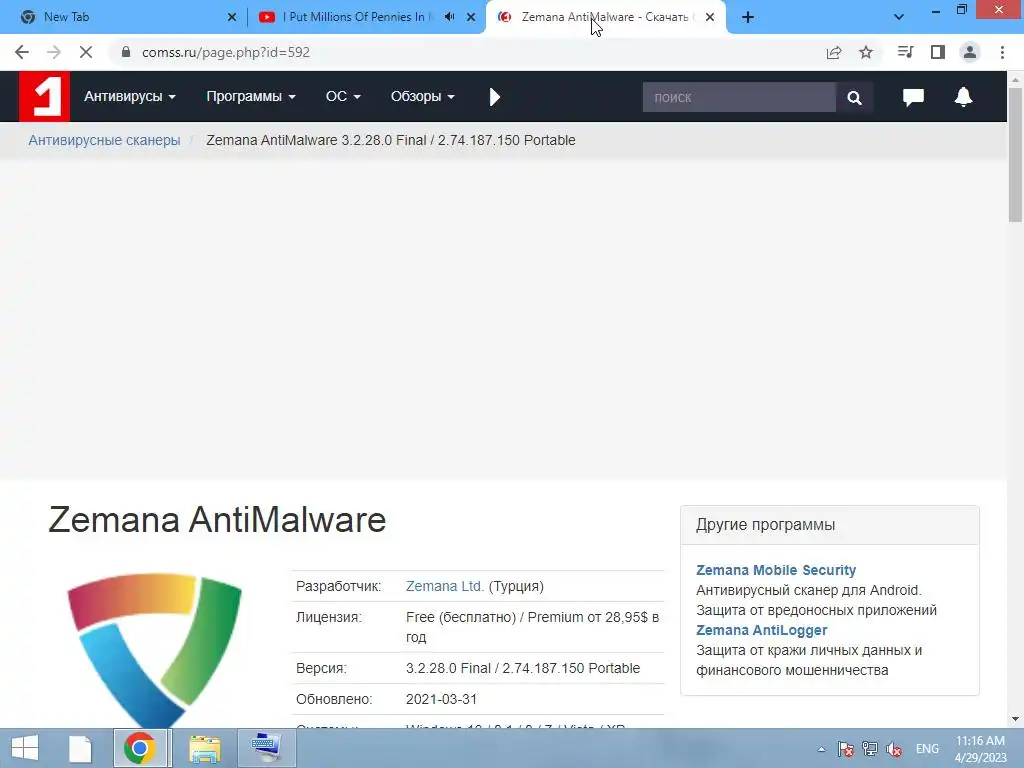The width and height of the screenshot is (1024, 768).
Task: Mute the YouTube tab audio speaker icon
Action: (449, 17)
